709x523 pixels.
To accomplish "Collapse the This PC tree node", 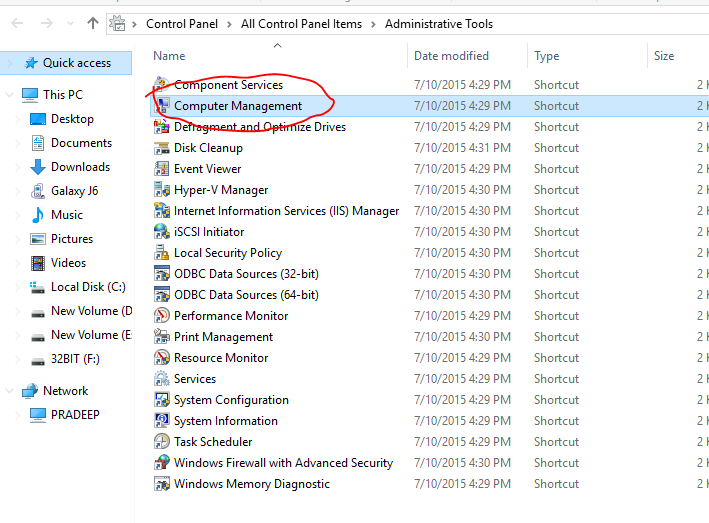I will (x=9, y=94).
